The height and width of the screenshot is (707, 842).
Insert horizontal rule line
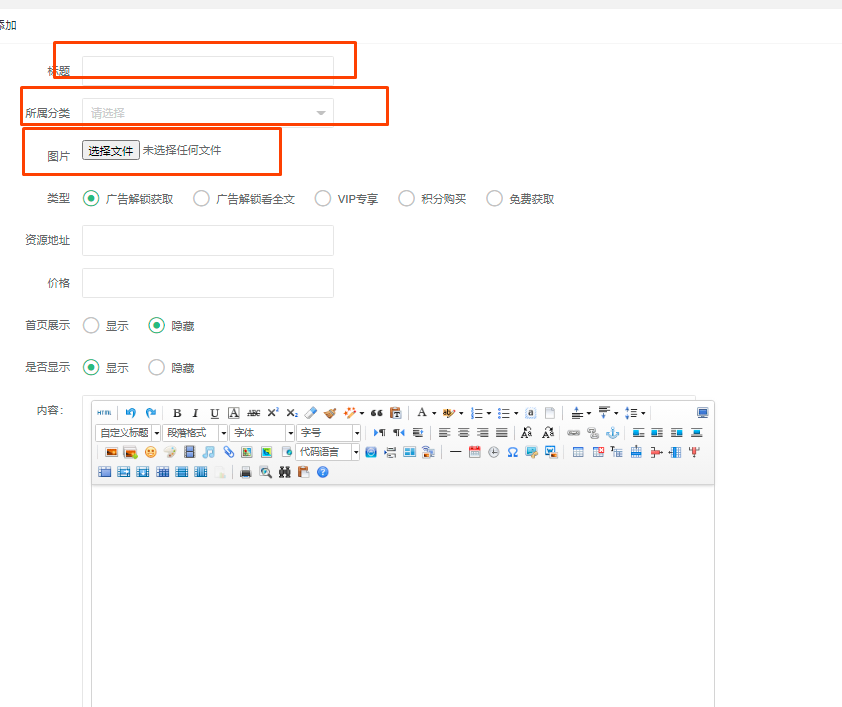(x=455, y=452)
